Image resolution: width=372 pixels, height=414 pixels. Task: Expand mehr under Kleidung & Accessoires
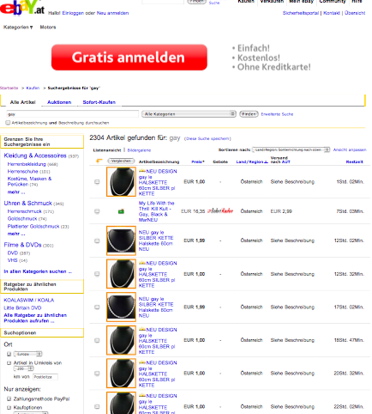(16, 192)
